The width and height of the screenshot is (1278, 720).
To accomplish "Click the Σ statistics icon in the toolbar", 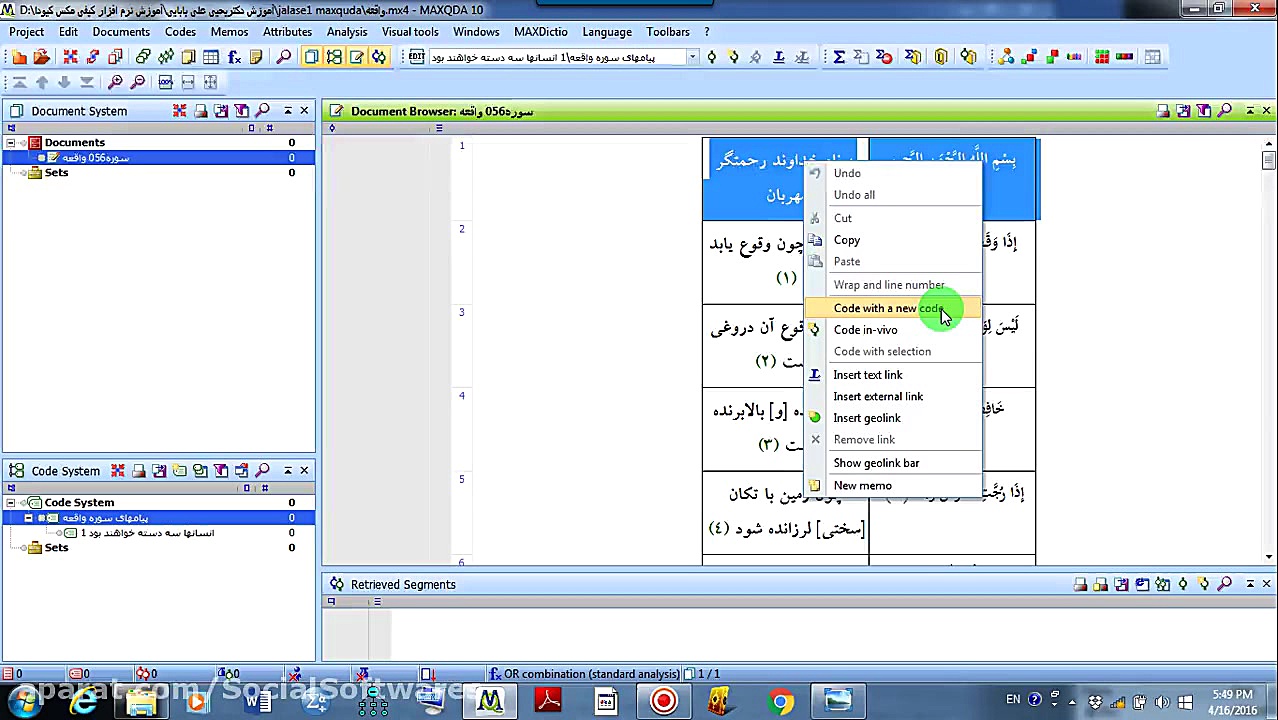I will (838, 57).
